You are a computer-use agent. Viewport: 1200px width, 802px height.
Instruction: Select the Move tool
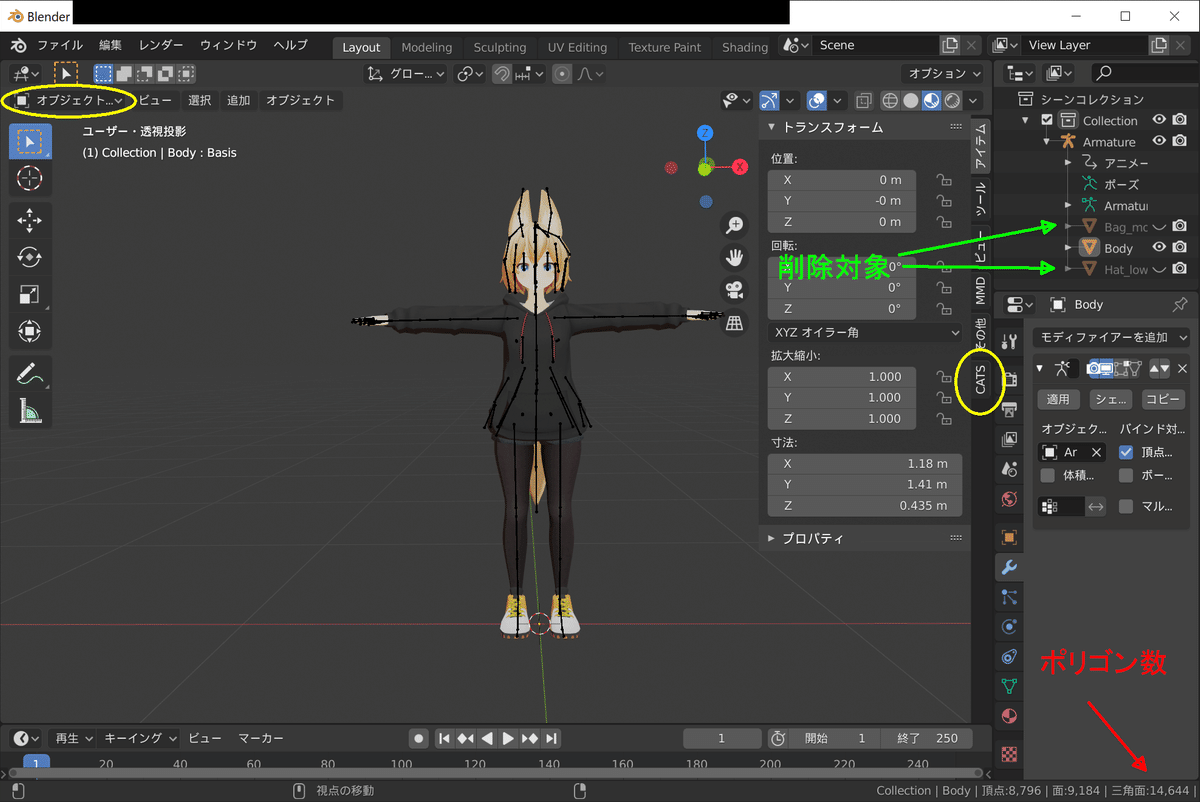[x=30, y=220]
